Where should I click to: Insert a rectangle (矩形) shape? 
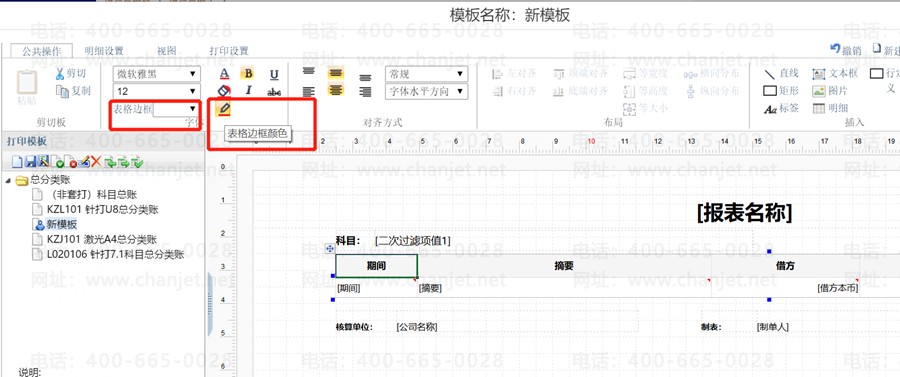(781, 91)
